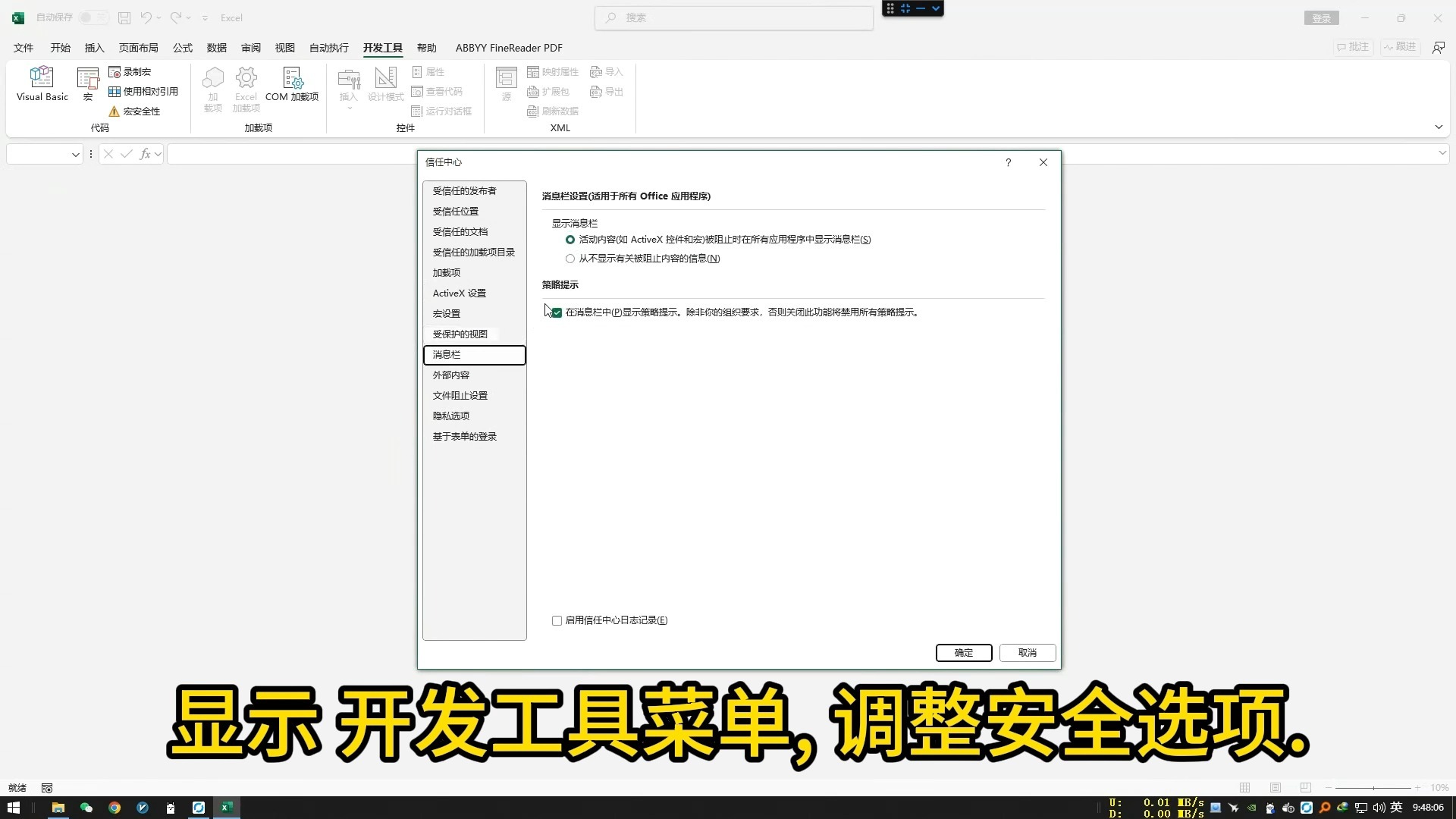The width and height of the screenshot is (1456, 819).
Task: Select 受保护的视图 category
Action: [475, 334]
